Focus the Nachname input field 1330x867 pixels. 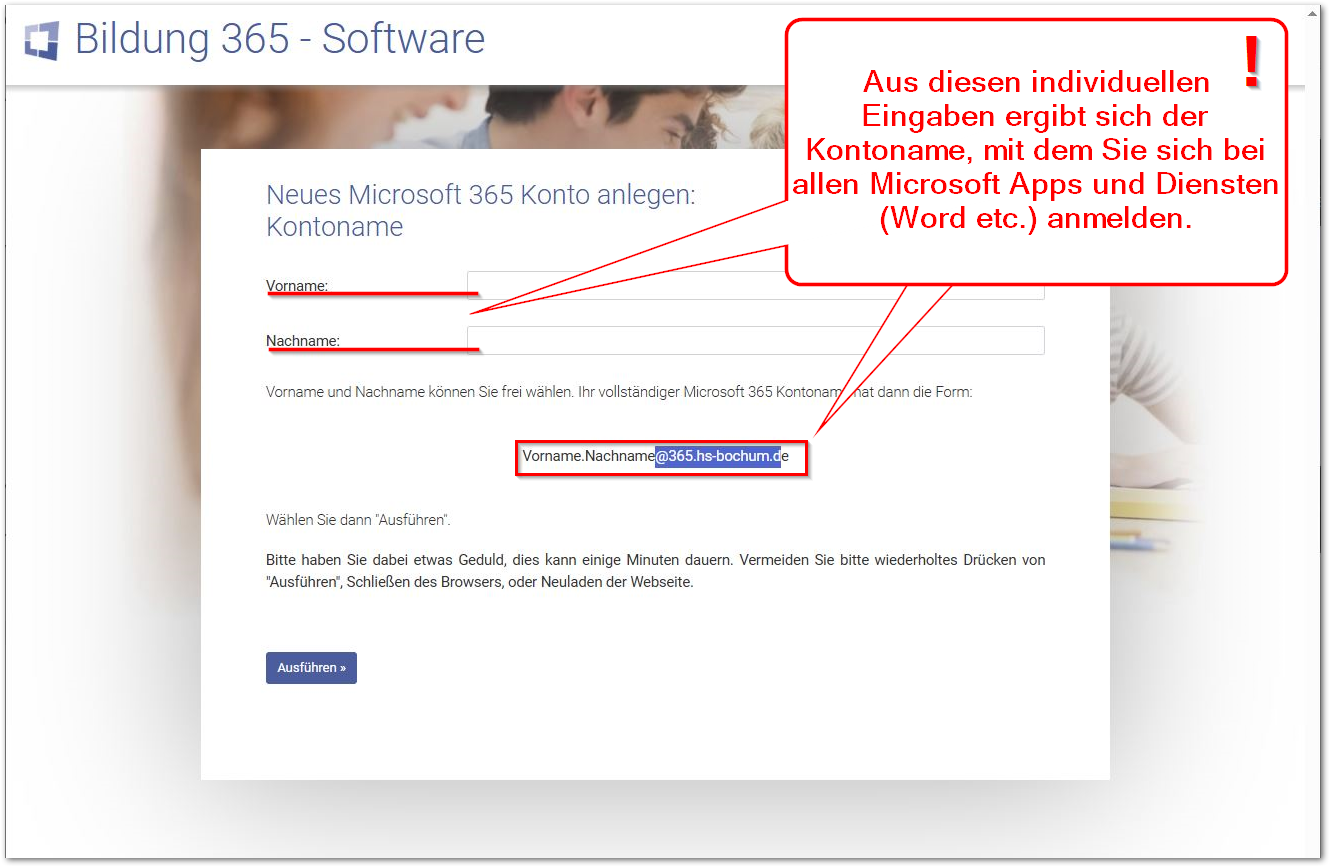(755, 341)
